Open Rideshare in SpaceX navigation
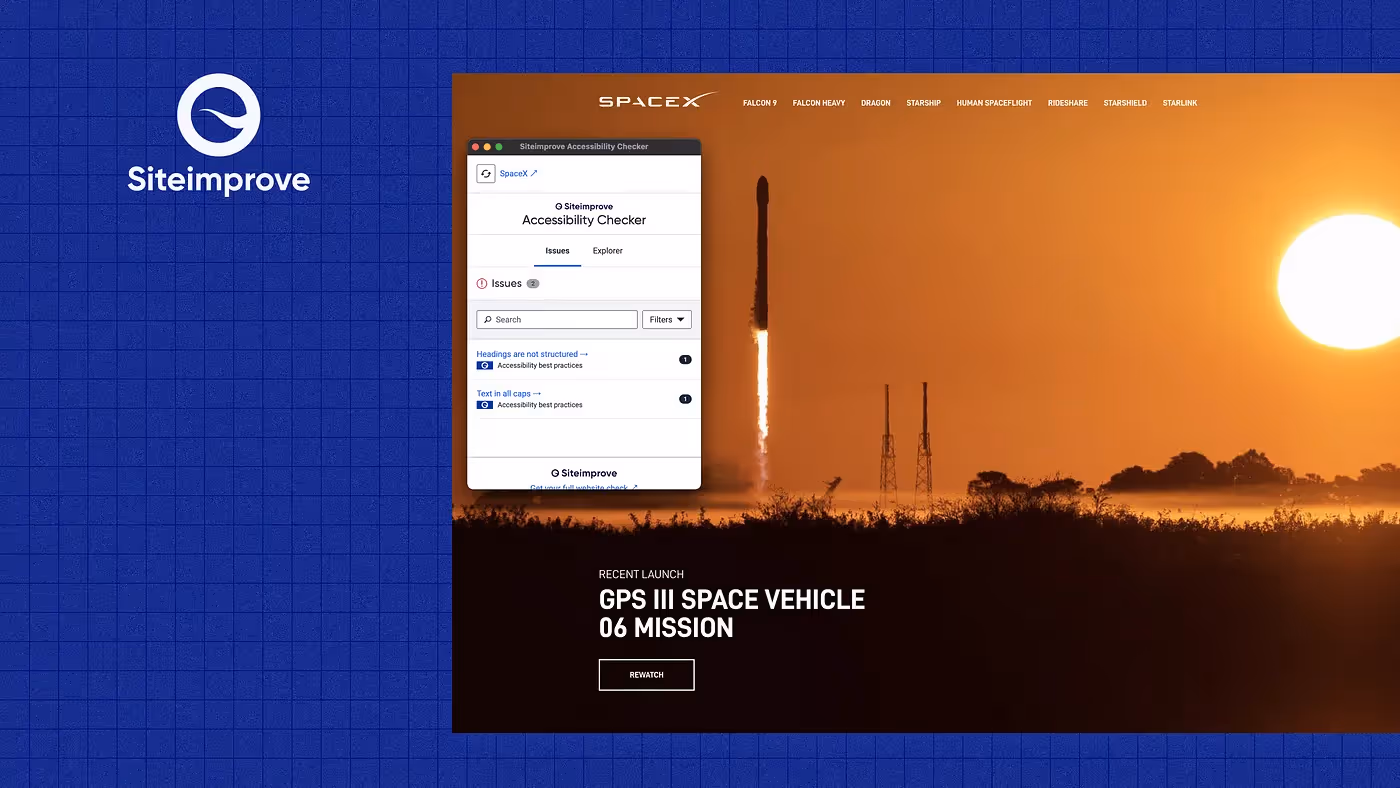Screen dimensions: 1400x788 coord(1068,103)
